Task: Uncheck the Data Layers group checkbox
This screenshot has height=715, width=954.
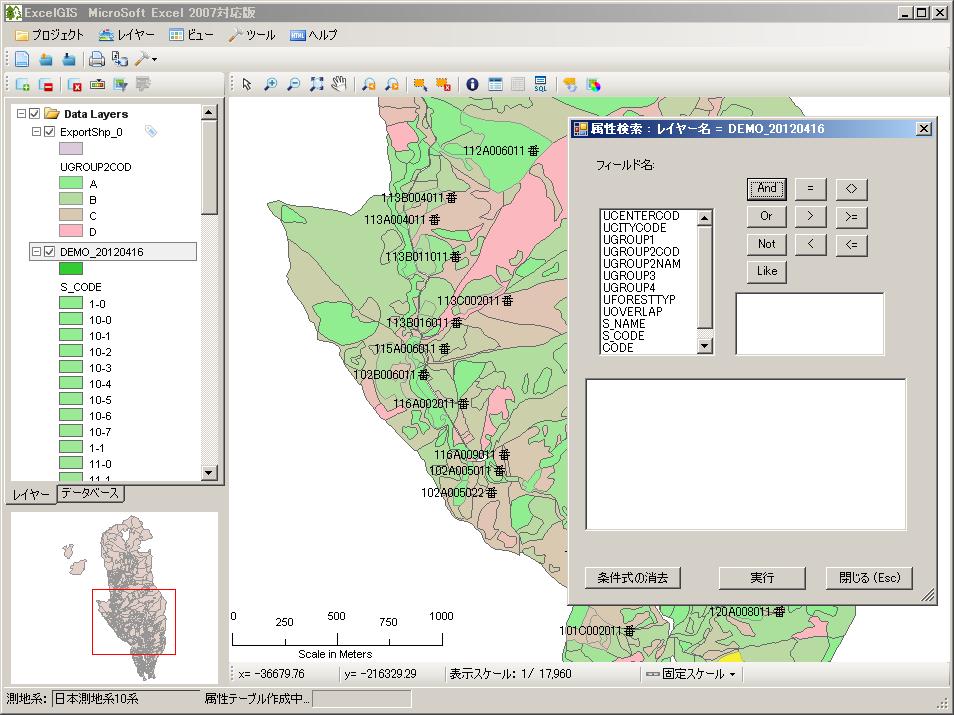Action: [35, 114]
